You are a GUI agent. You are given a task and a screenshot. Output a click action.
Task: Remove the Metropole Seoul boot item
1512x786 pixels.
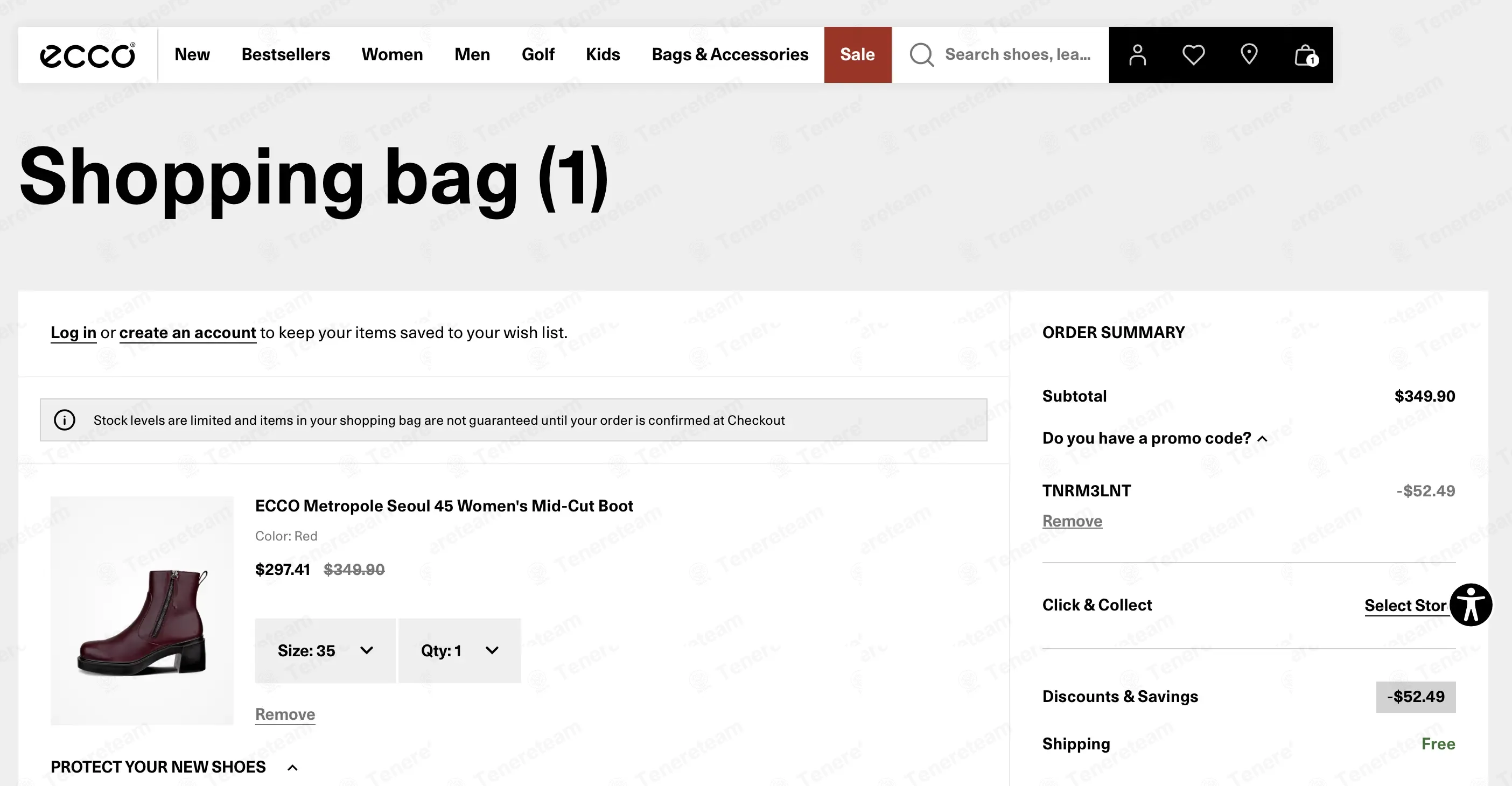click(285, 714)
